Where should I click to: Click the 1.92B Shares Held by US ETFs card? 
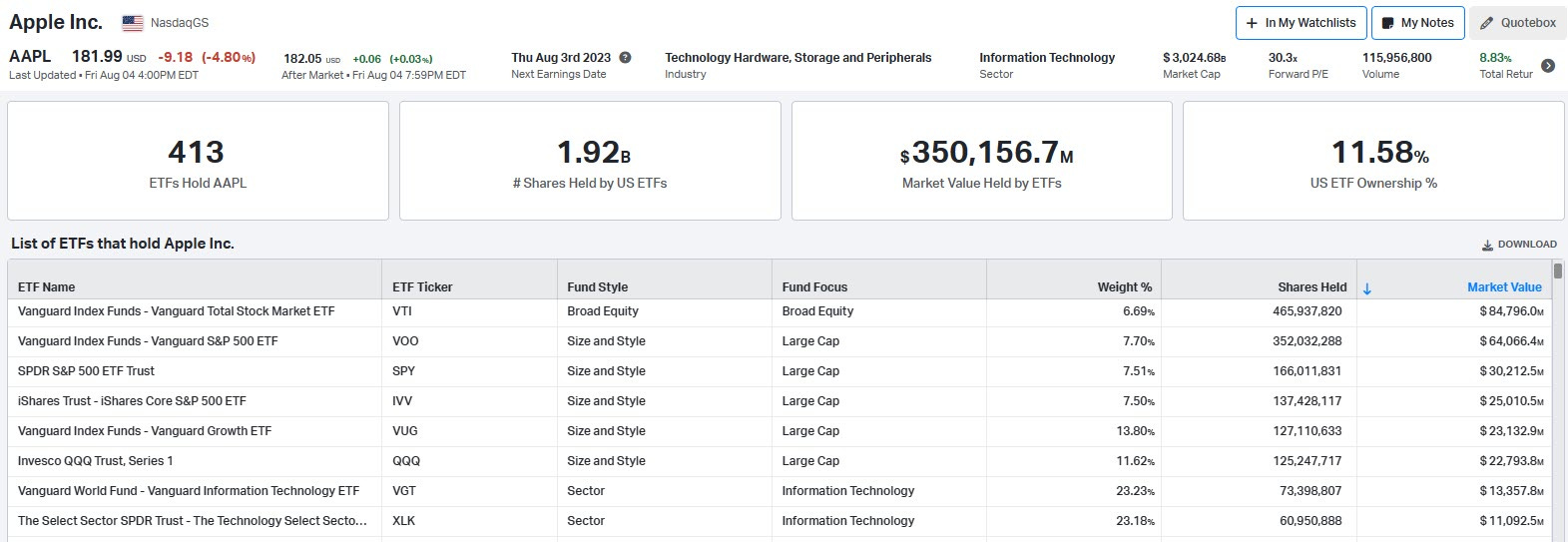[x=590, y=161]
